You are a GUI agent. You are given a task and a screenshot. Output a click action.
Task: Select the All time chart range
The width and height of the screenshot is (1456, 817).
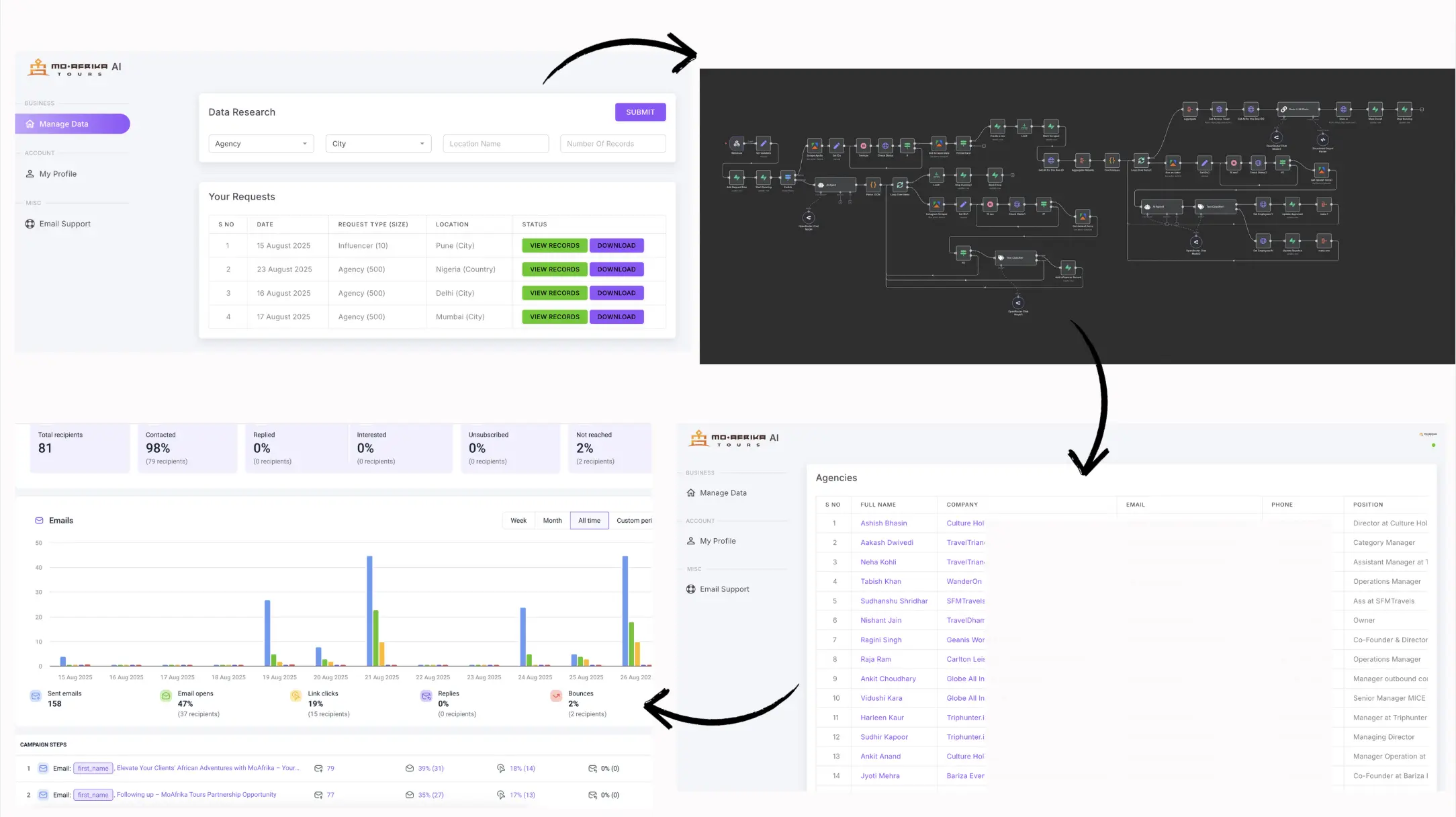click(x=590, y=521)
